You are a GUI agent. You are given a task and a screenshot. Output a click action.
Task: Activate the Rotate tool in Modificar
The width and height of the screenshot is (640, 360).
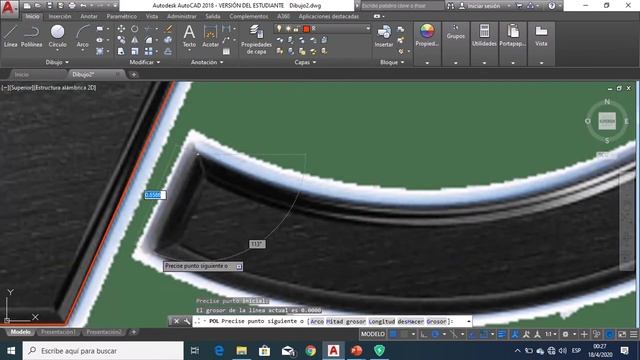pos(134,29)
